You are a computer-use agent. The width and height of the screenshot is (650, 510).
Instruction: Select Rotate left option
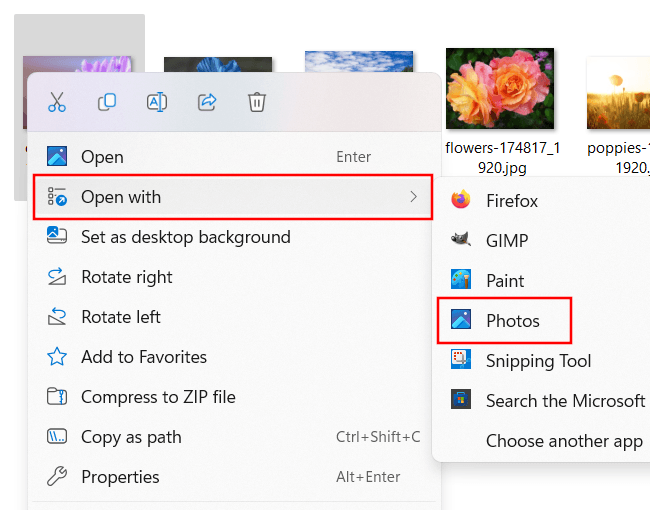[120, 317]
